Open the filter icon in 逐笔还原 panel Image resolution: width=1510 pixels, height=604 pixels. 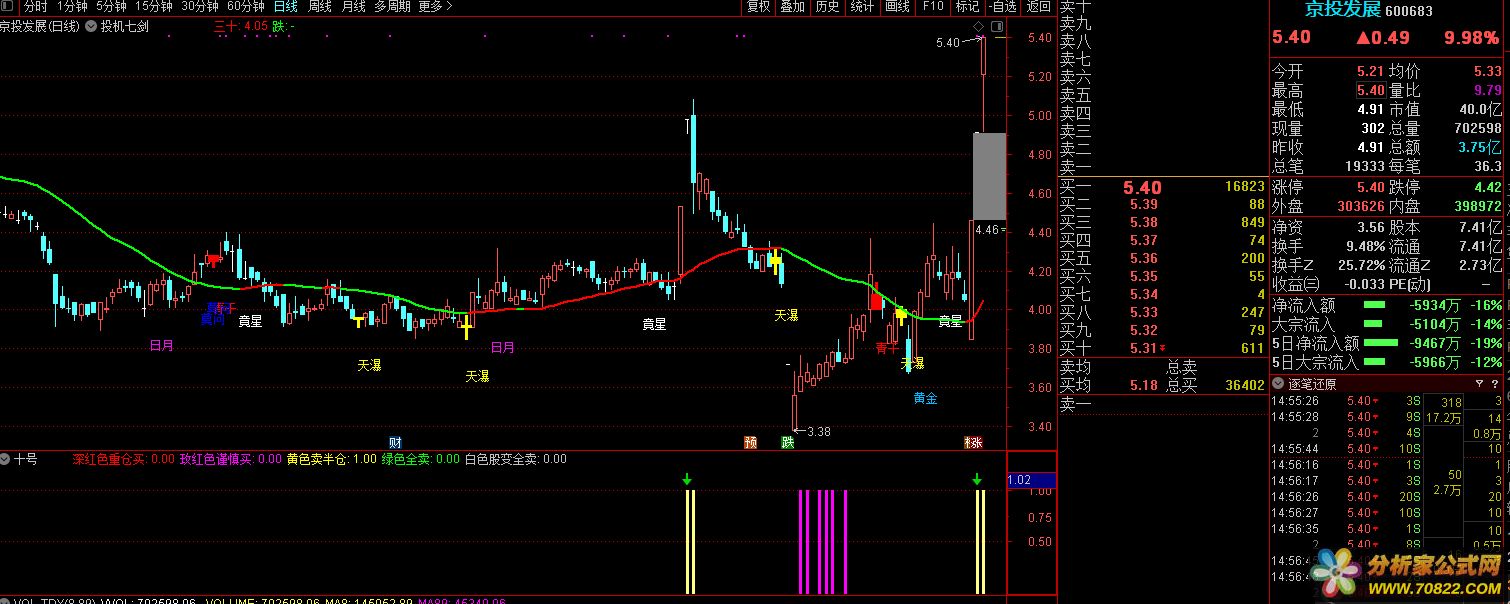coord(1479,384)
